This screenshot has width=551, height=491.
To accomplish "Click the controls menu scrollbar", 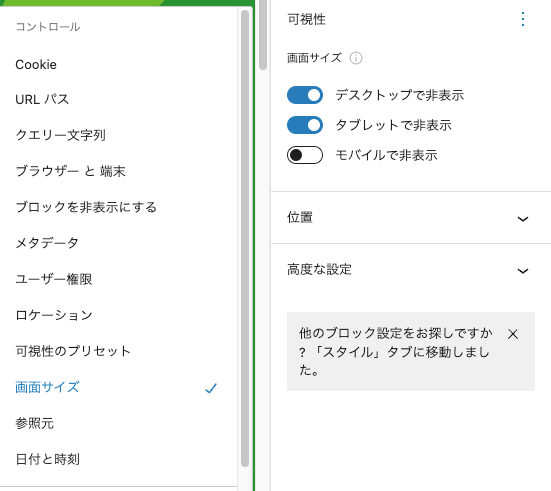I will 245,238.
